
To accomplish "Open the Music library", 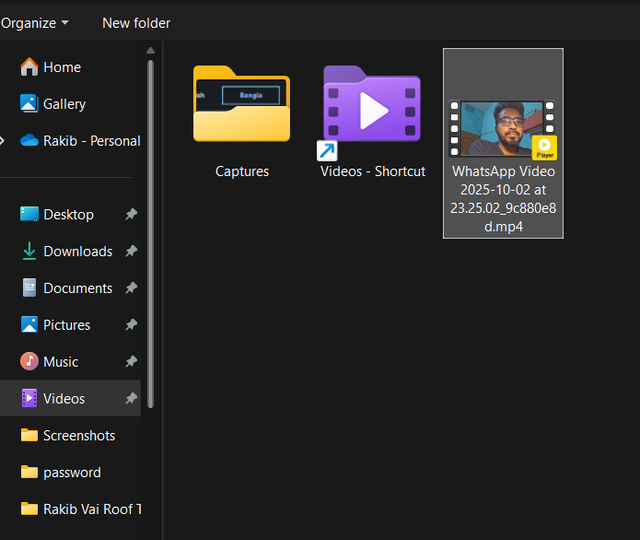I will tap(60, 362).
